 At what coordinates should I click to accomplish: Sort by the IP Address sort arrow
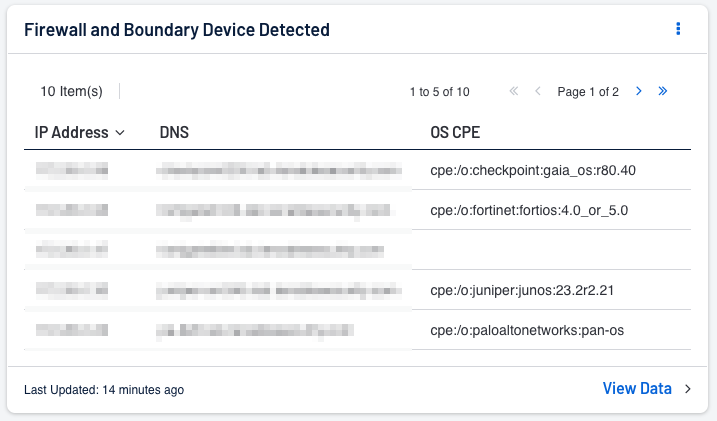coord(120,132)
